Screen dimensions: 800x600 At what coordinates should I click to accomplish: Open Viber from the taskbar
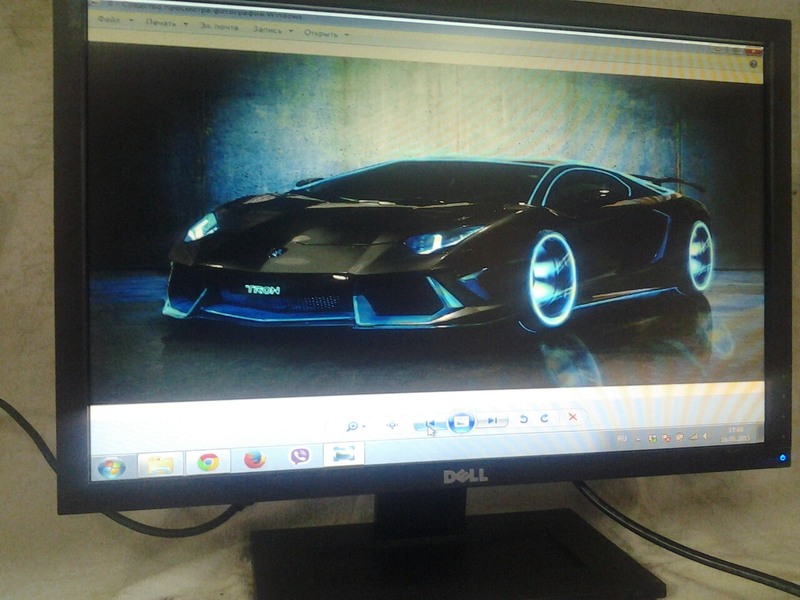pyautogui.click(x=301, y=456)
